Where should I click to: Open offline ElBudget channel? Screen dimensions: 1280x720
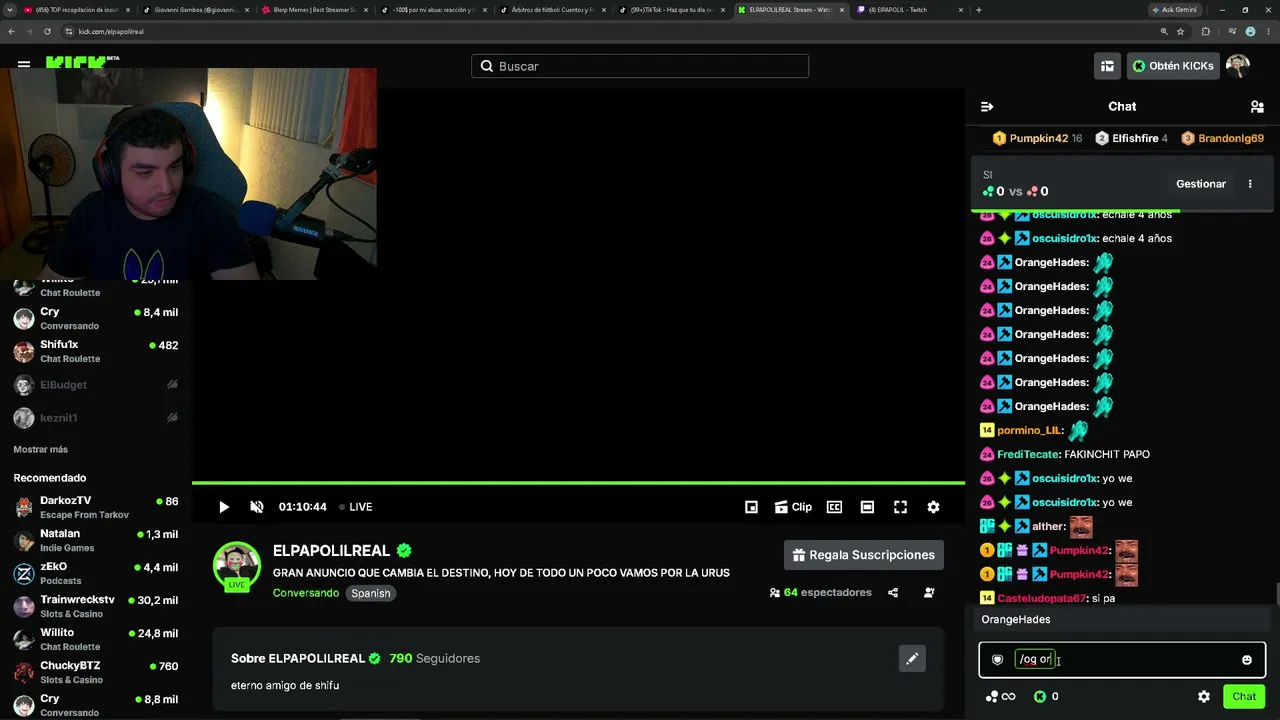pyautogui.click(x=96, y=385)
